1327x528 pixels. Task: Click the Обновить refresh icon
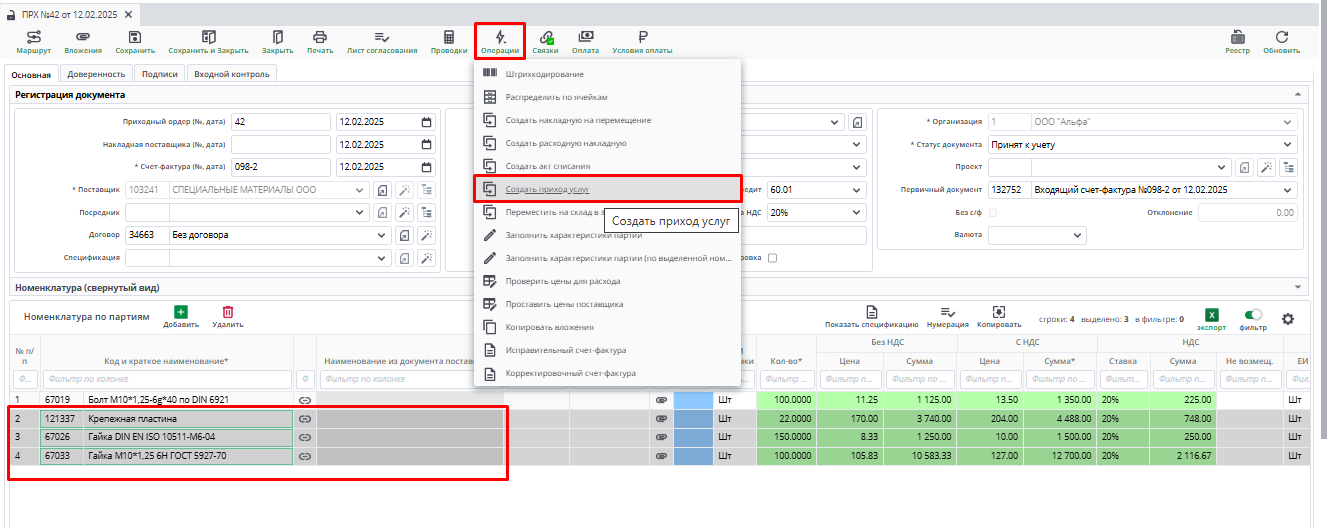coord(1281,37)
